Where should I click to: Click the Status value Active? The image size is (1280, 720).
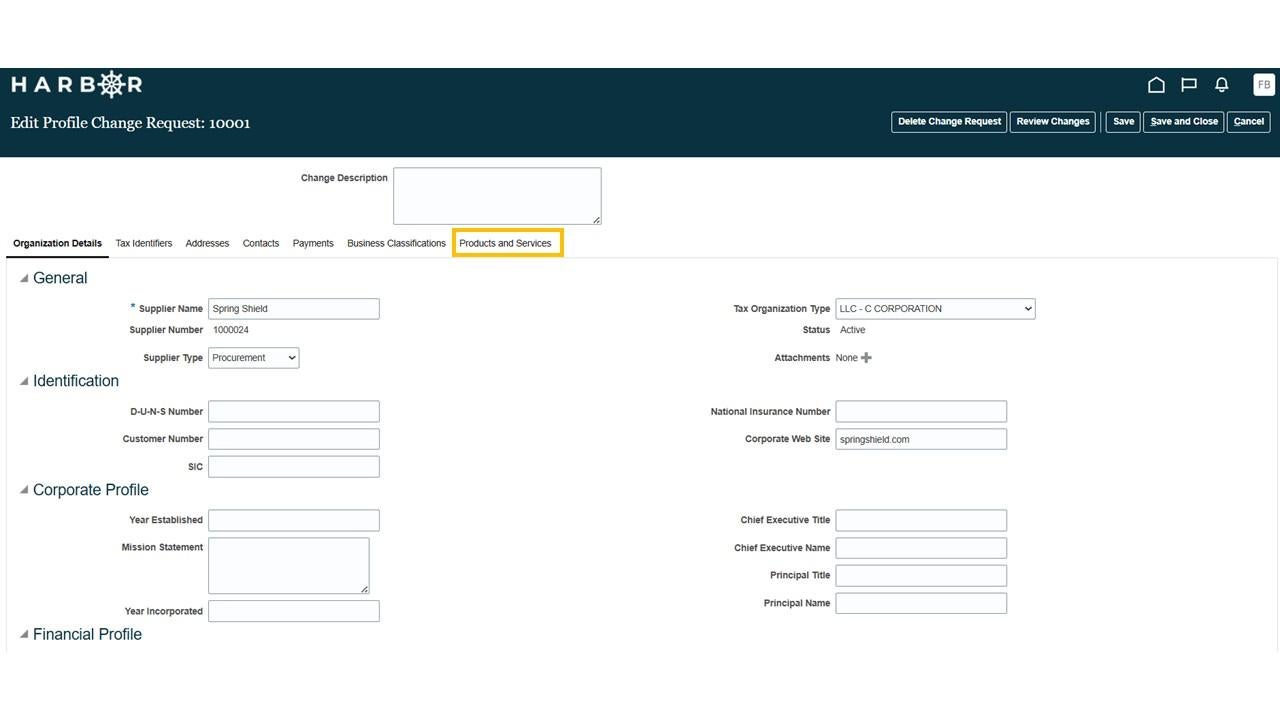point(853,330)
